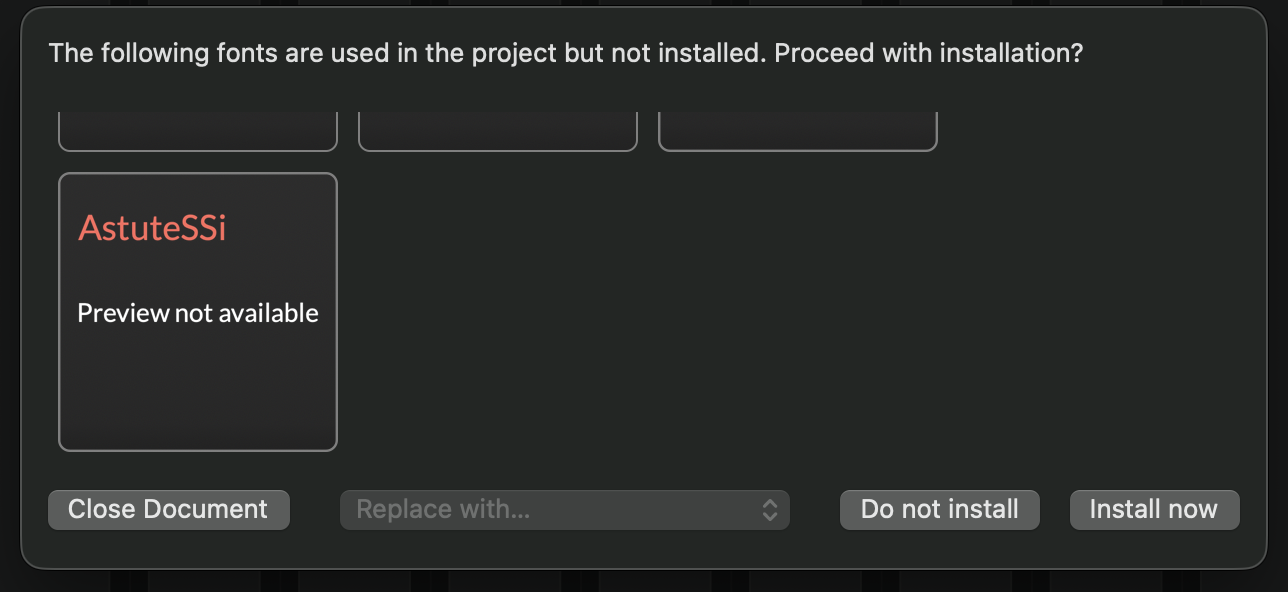The height and width of the screenshot is (592, 1288).
Task: Select the partially visible left font card
Action: [x=198, y=132]
